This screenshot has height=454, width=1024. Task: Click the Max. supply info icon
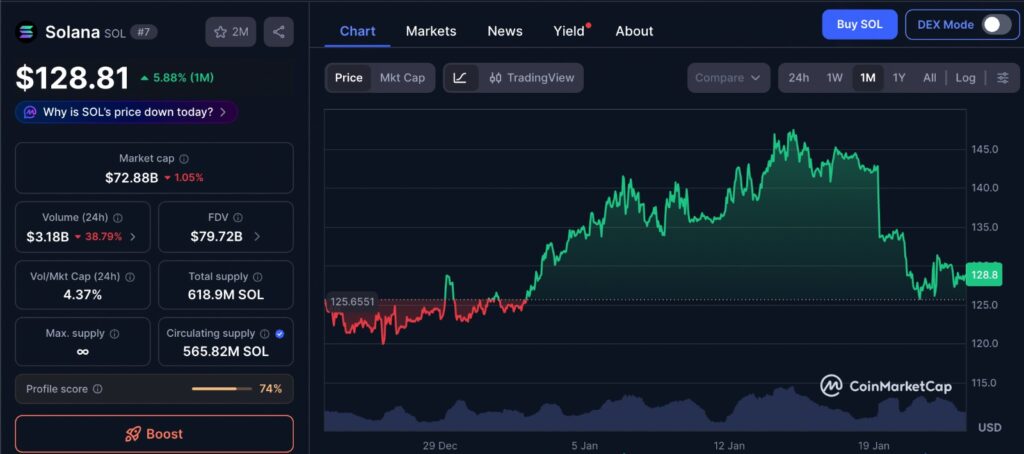point(114,334)
